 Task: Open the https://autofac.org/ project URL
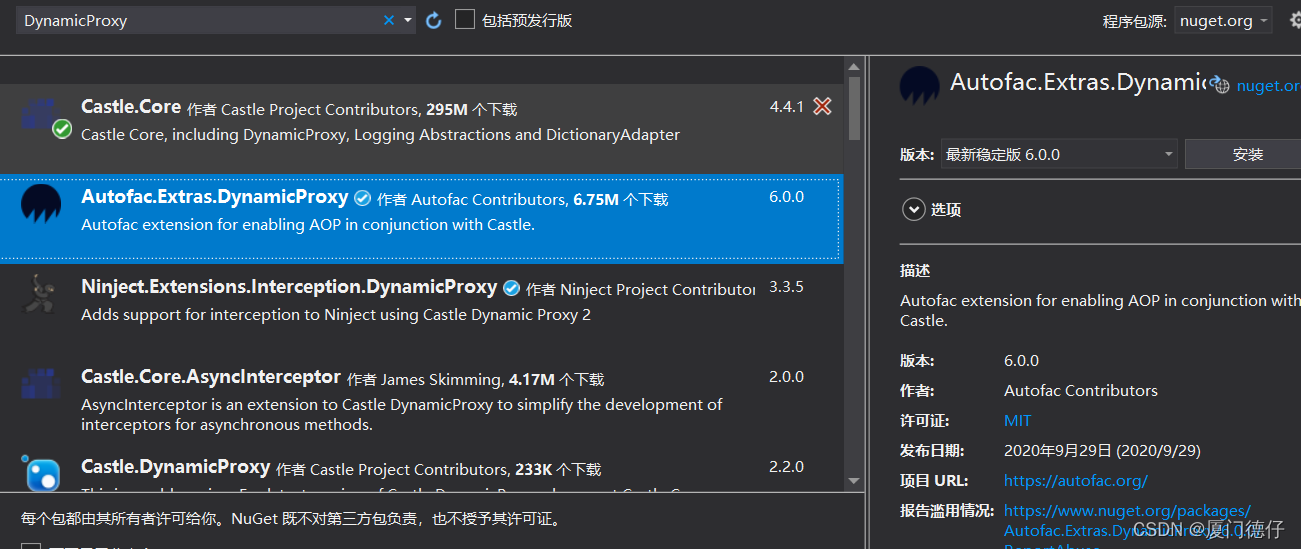coord(1075,480)
